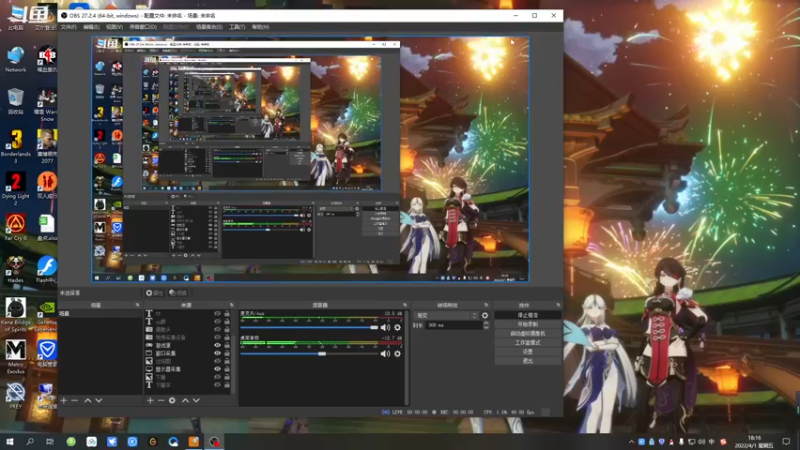
Task: Mute the second audio mixer channel
Action: (385, 354)
